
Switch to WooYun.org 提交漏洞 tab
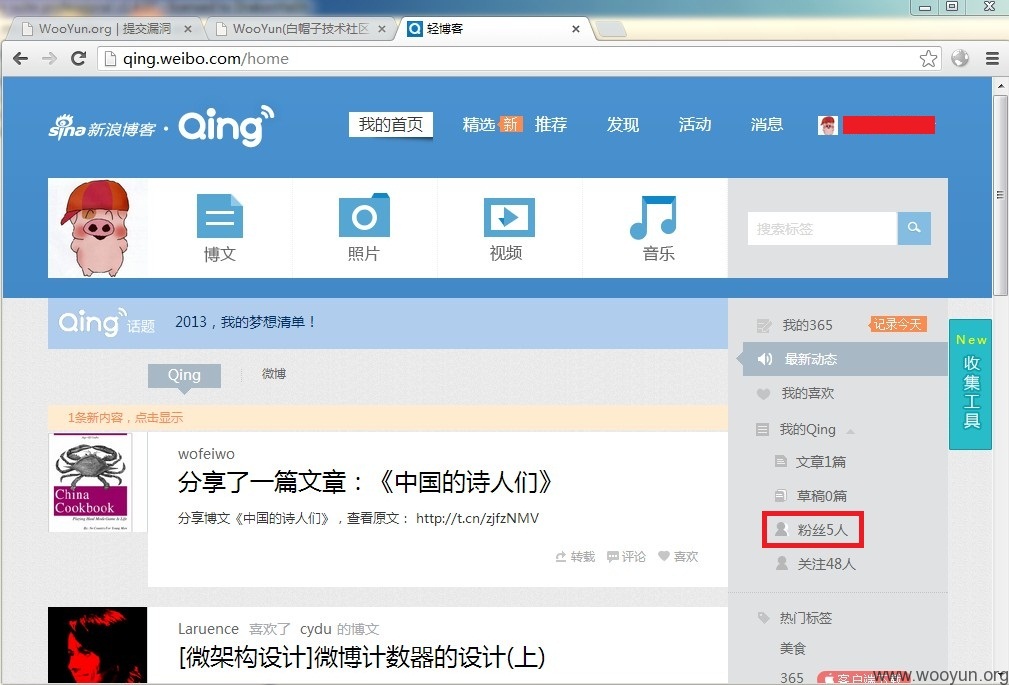pos(103,29)
